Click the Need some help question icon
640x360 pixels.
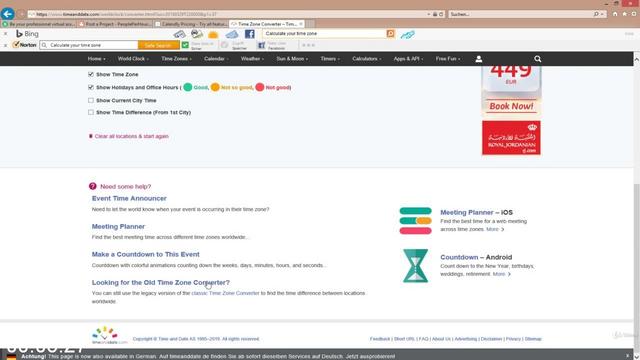pos(93,186)
